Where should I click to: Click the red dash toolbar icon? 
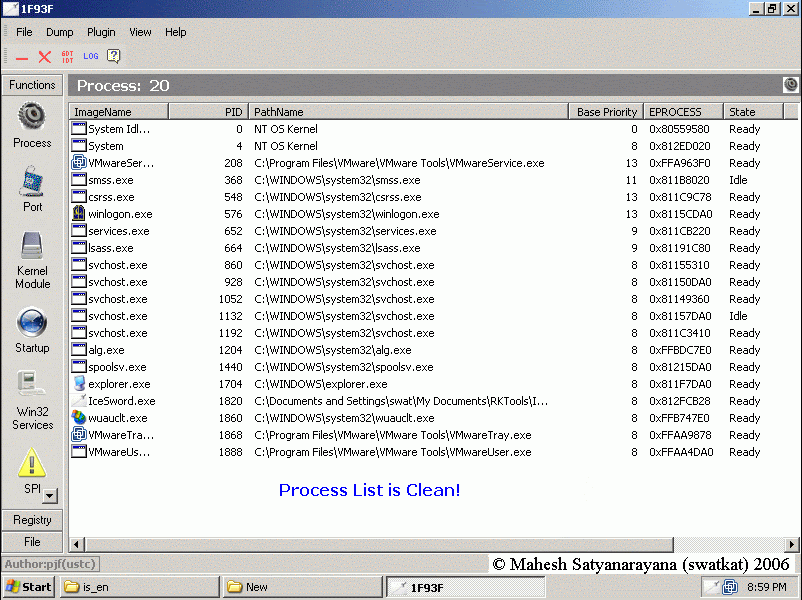click(21, 58)
